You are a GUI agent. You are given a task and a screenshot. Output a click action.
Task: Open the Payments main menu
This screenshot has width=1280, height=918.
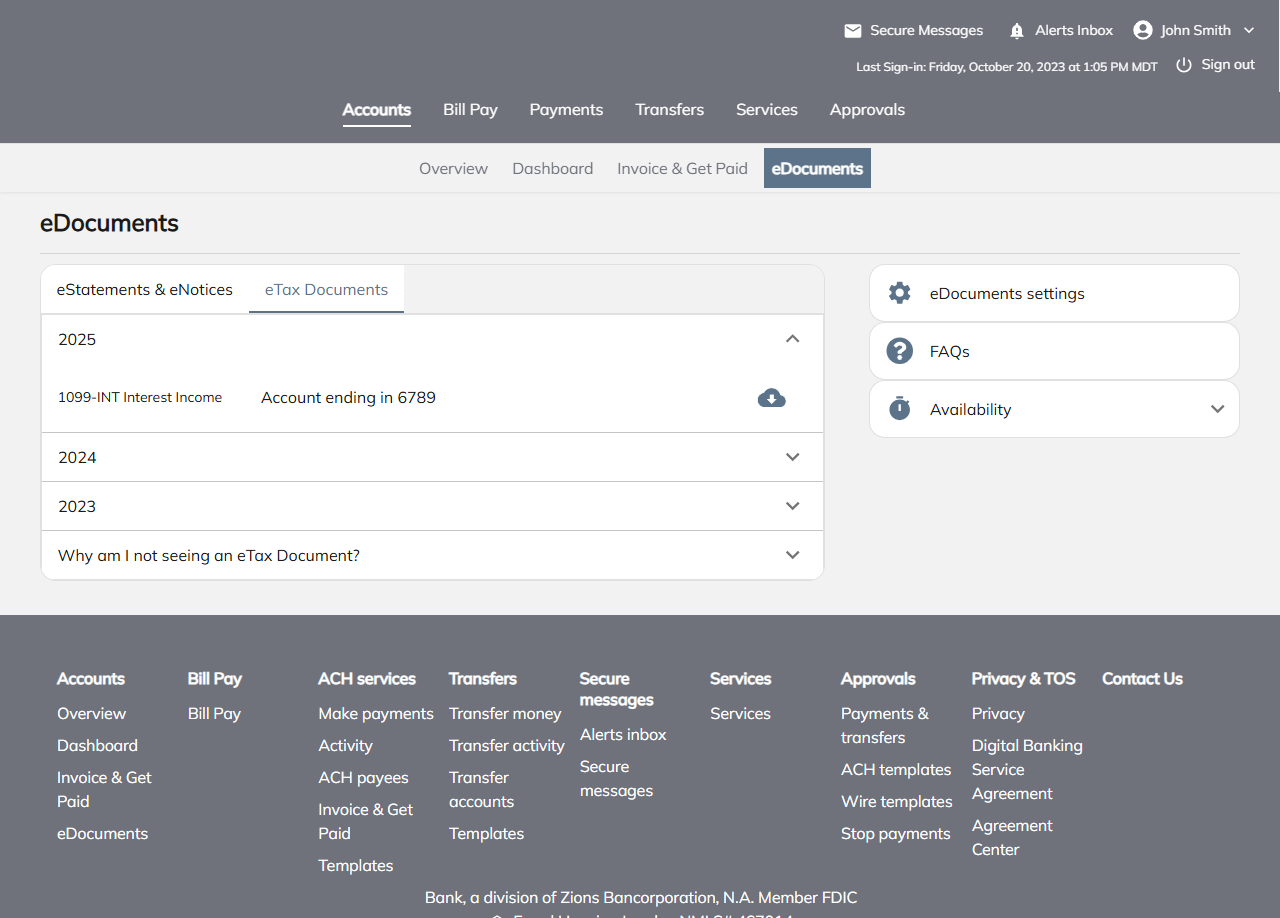pyautogui.click(x=566, y=110)
